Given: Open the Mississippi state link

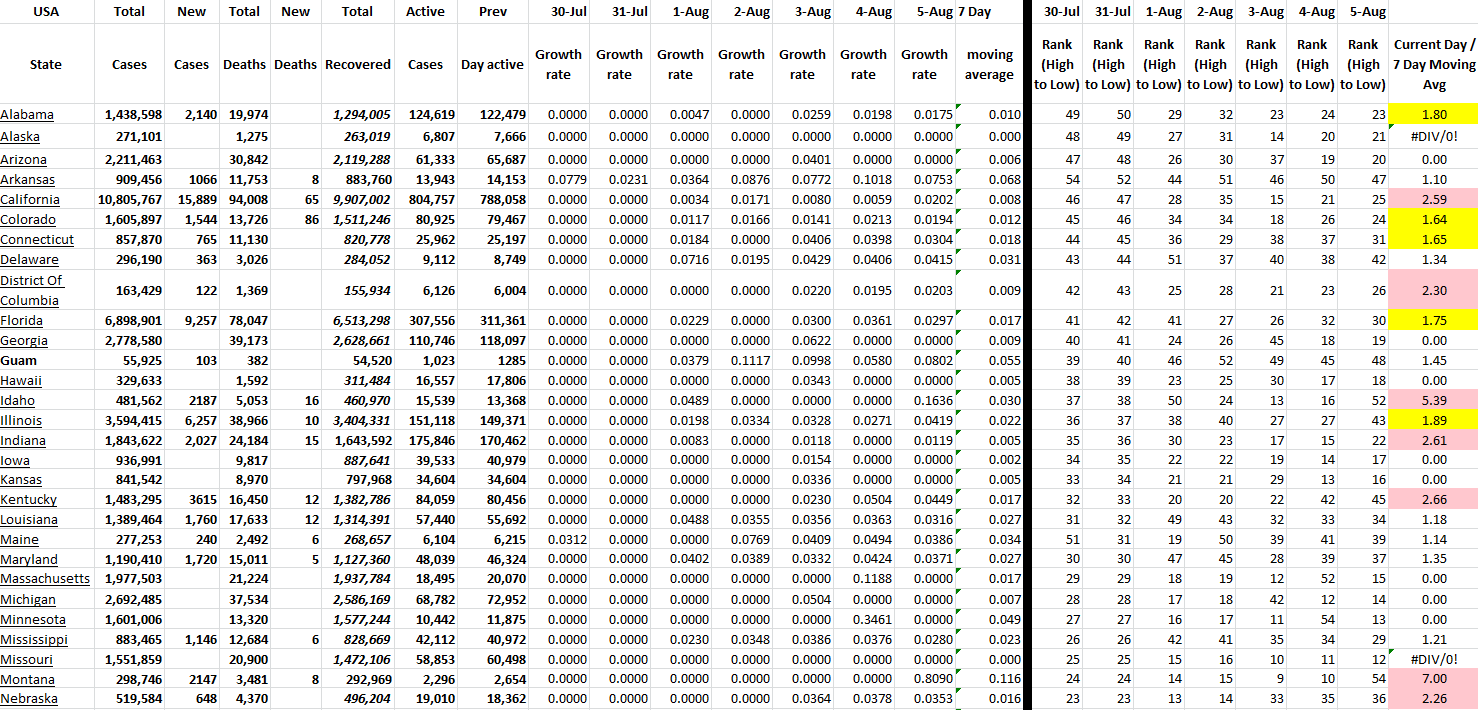Looking at the screenshot, I should pos(34,639).
